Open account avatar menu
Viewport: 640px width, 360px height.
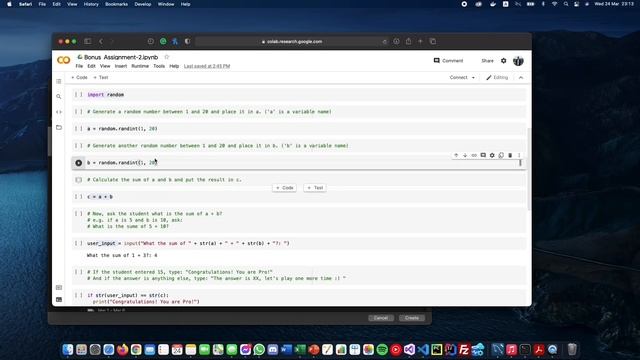518,61
